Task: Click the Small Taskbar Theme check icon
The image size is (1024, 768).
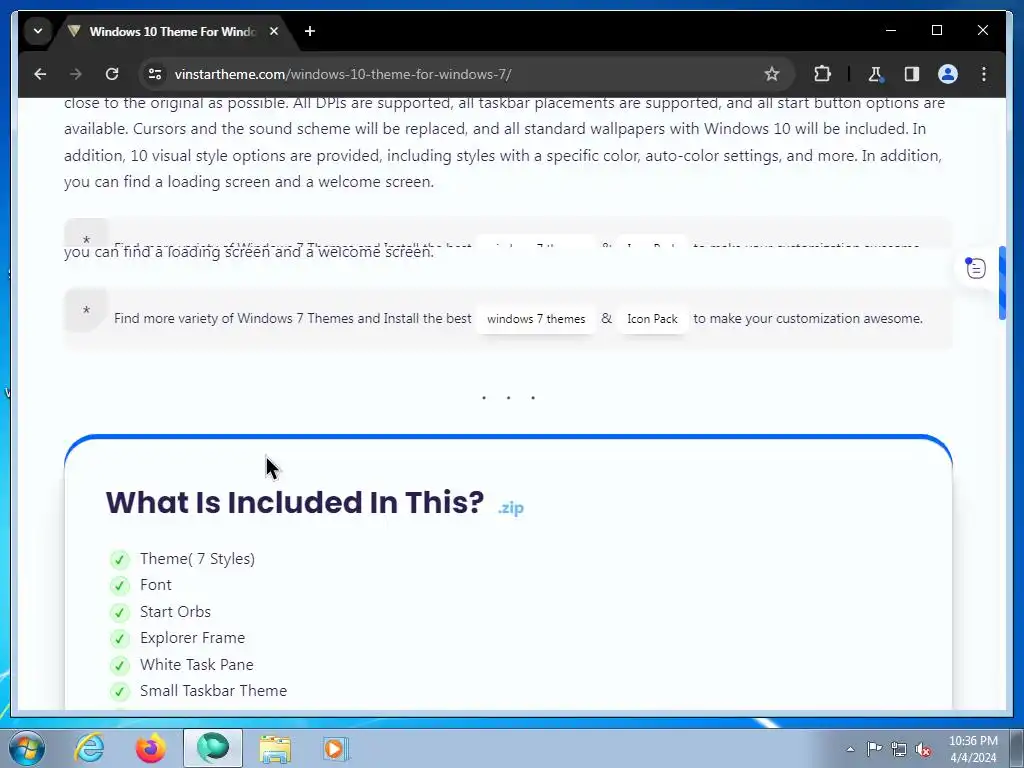Action: pos(120,692)
